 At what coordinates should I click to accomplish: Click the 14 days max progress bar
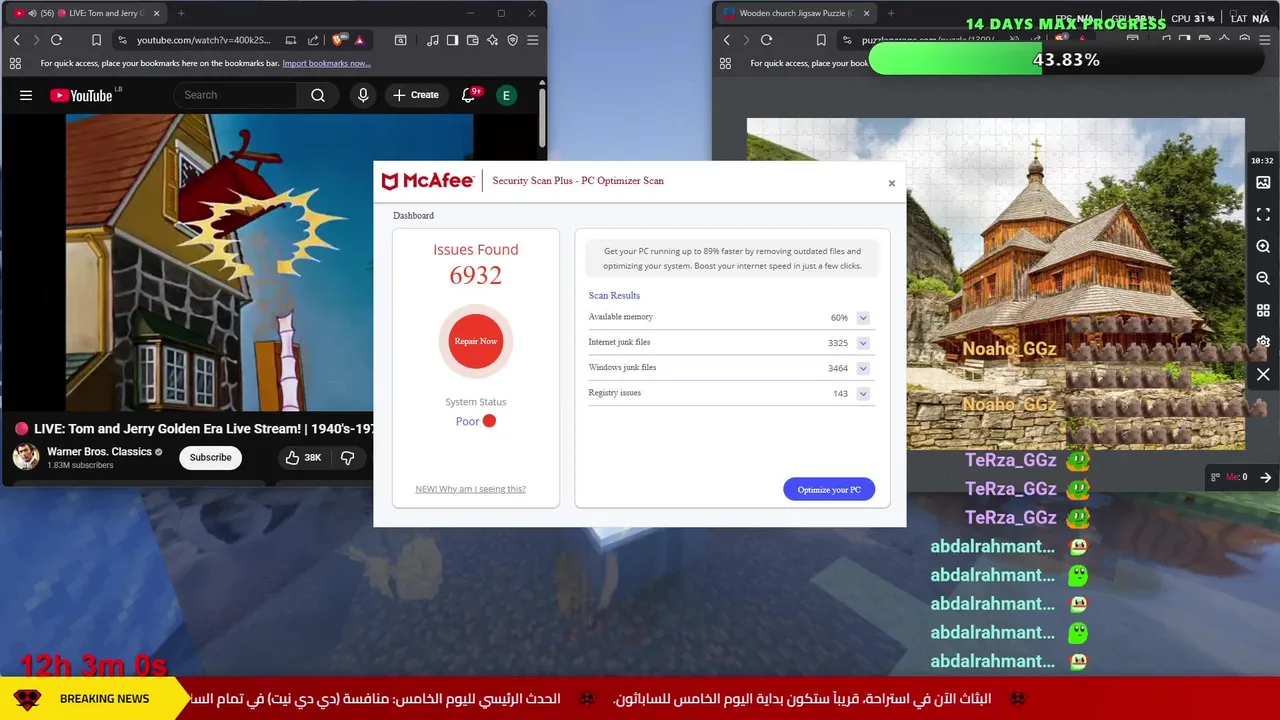click(1065, 60)
